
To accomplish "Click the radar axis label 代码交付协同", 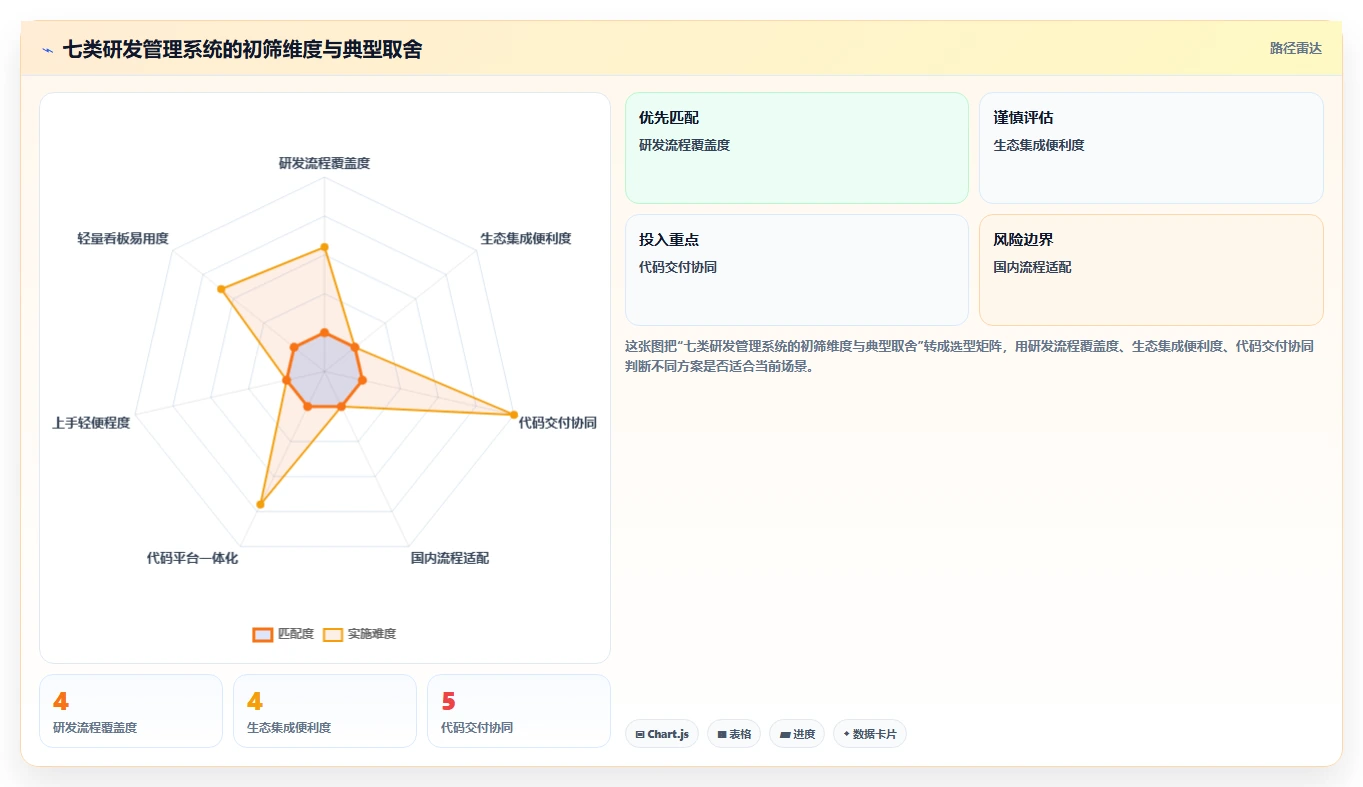I will coord(557,423).
